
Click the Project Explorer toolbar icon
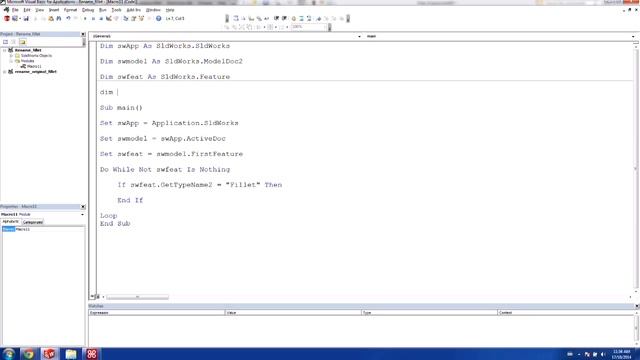tap(126, 18)
